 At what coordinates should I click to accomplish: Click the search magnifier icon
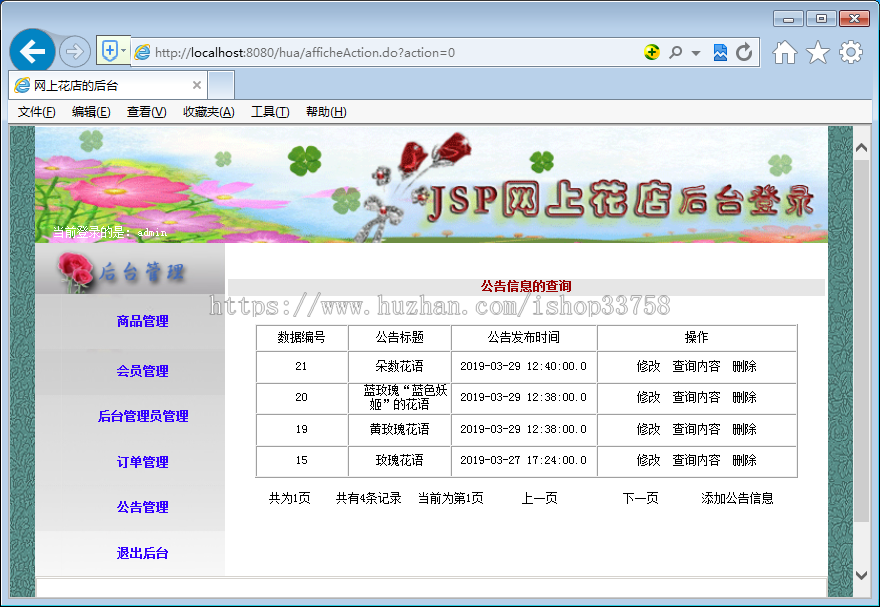point(675,52)
